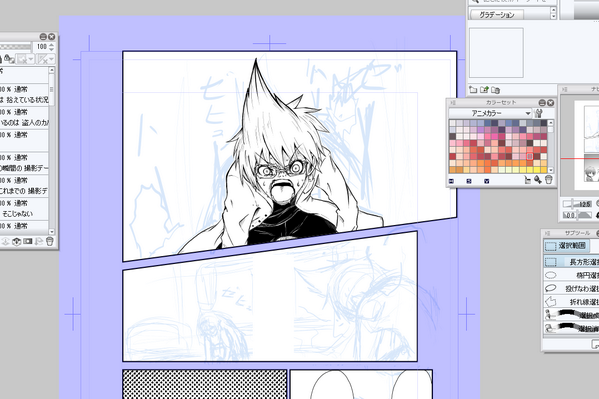Create layer mask icon in layer footer
The height and width of the screenshot is (399, 599).
[27, 241]
